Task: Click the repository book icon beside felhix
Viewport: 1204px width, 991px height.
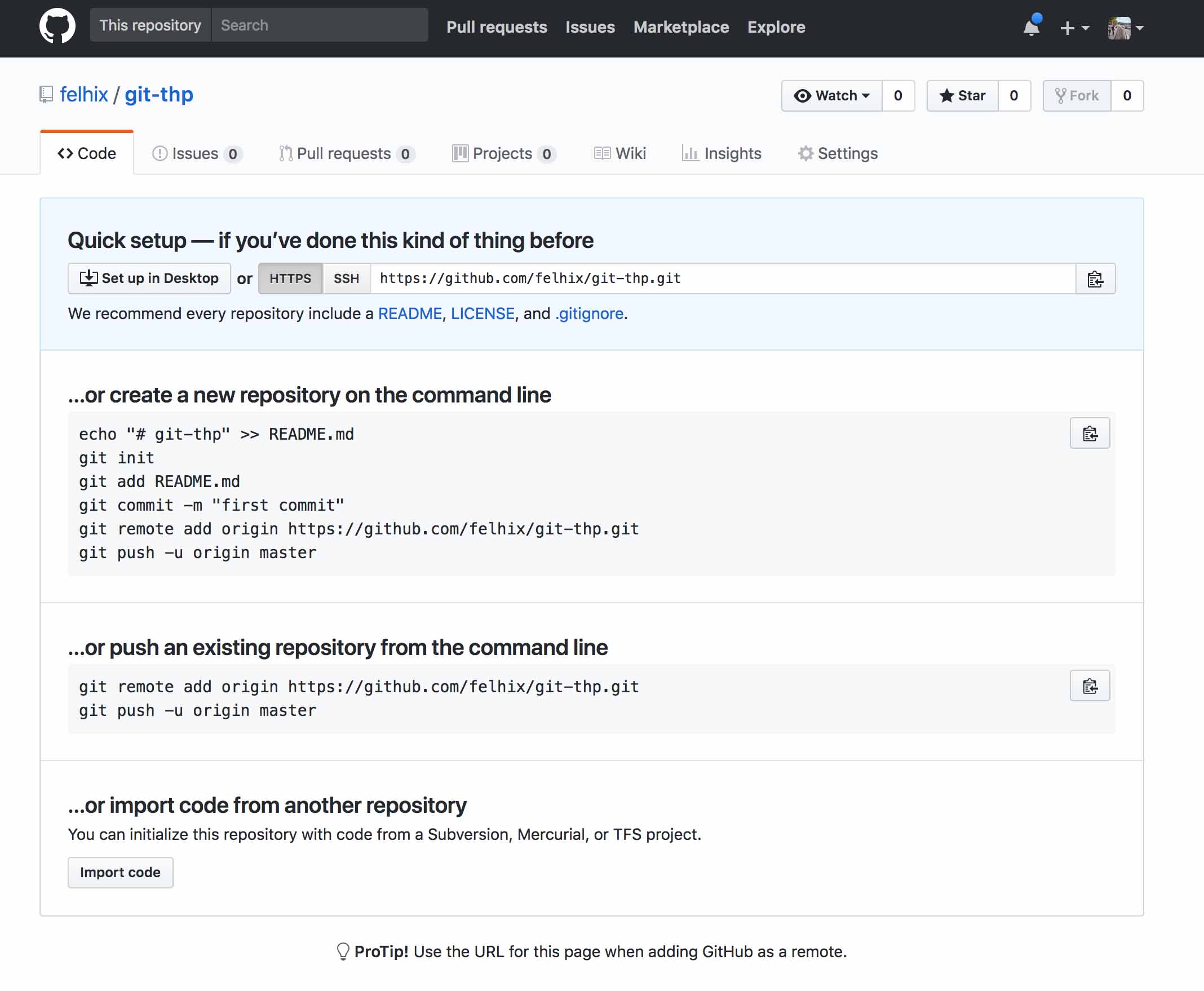Action: pos(46,94)
